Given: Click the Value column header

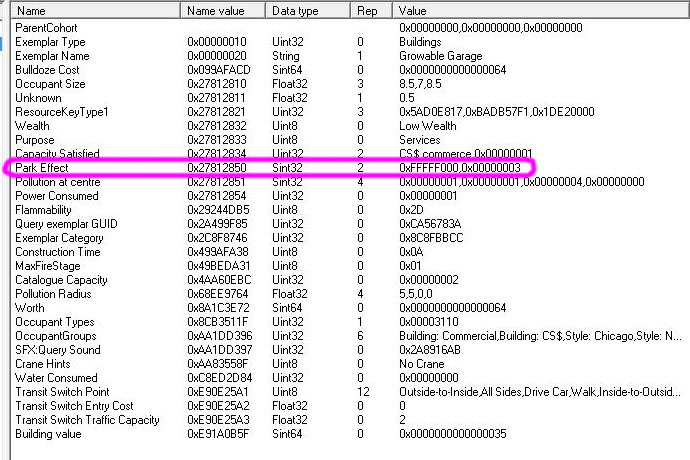Looking at the screenshot, I should 541,11.
